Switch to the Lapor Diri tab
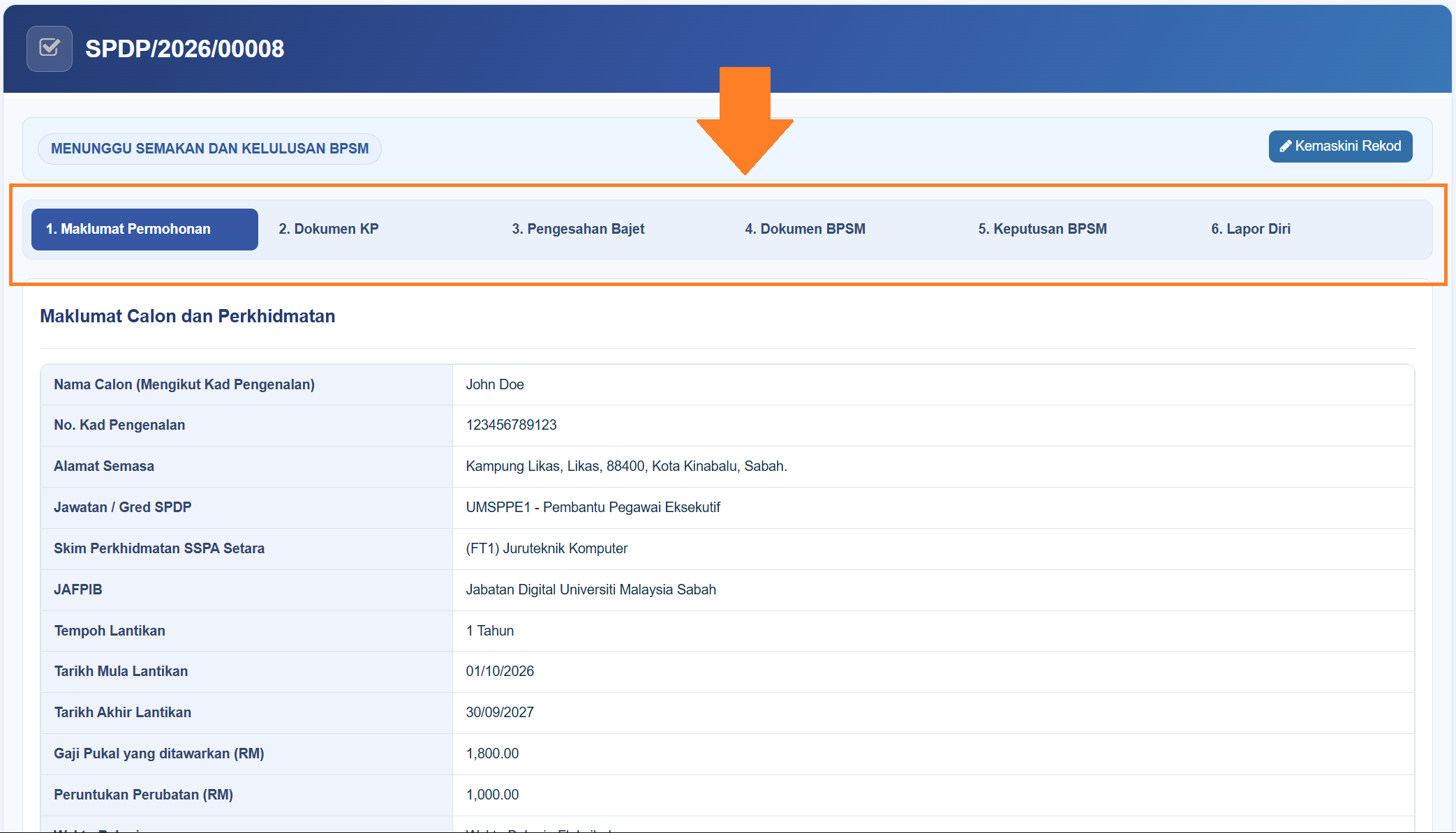 pyautogui.click(x=1251, y=229)
